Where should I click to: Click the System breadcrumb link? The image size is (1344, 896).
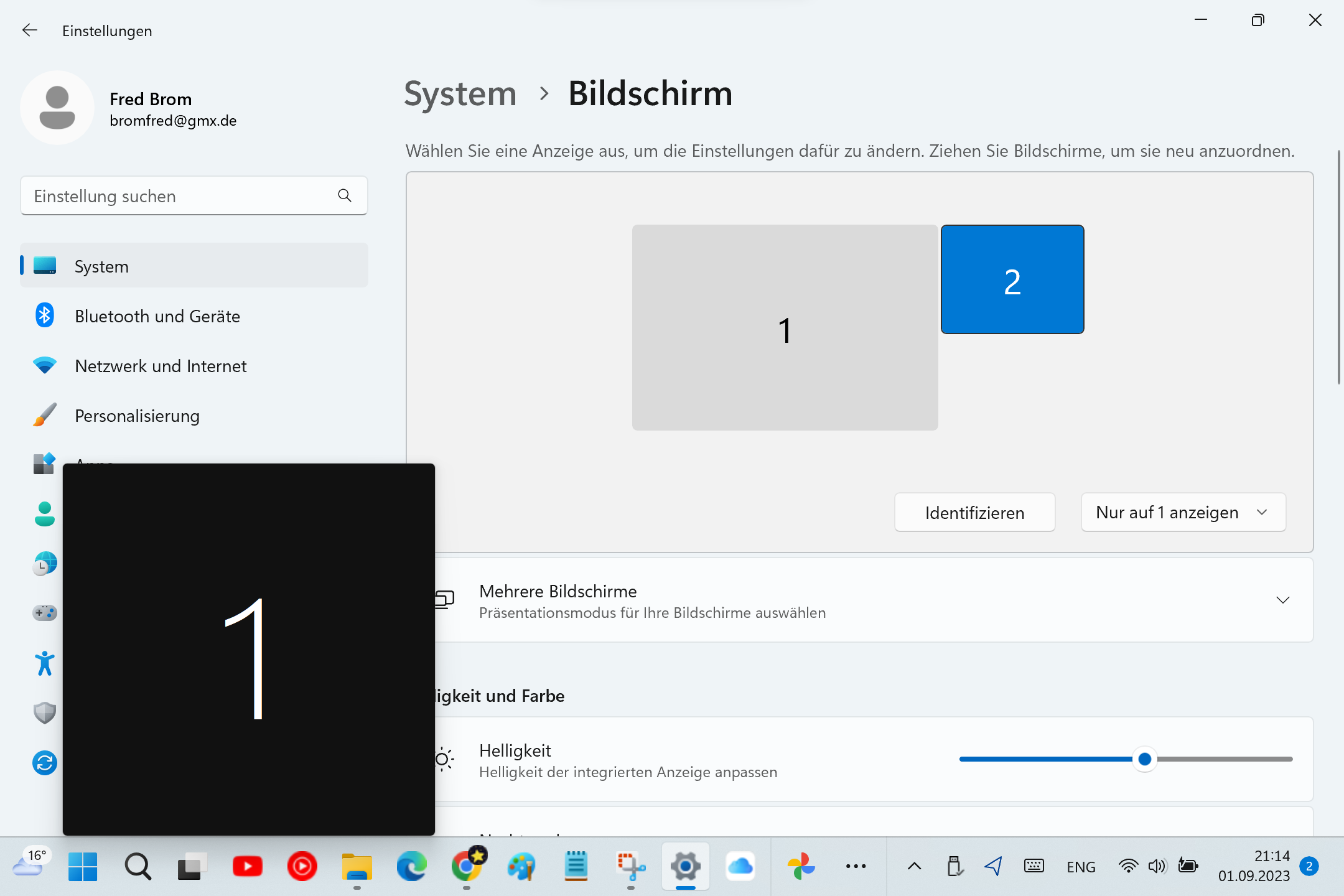[460, 94]
